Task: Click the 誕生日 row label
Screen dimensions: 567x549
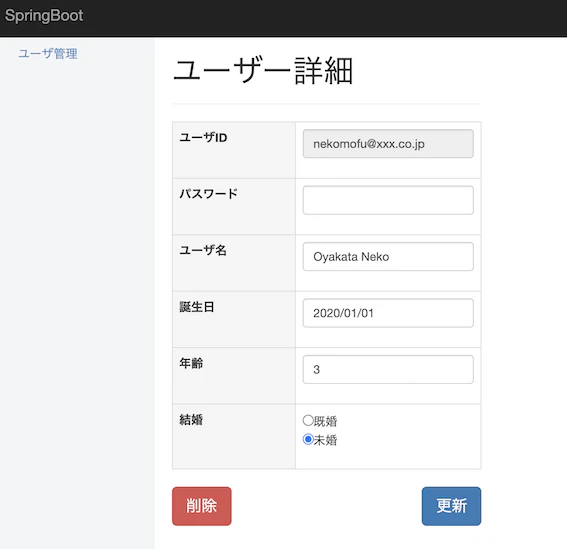Action: pos(197,307)
